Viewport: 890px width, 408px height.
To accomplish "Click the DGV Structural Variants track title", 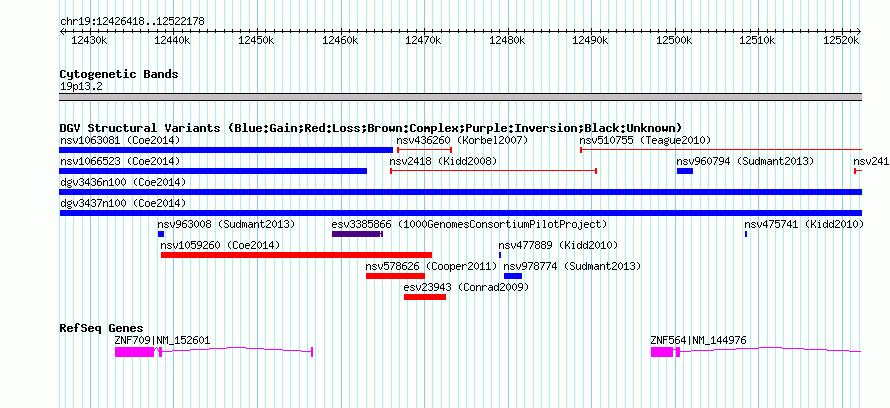I will point(371,128).
